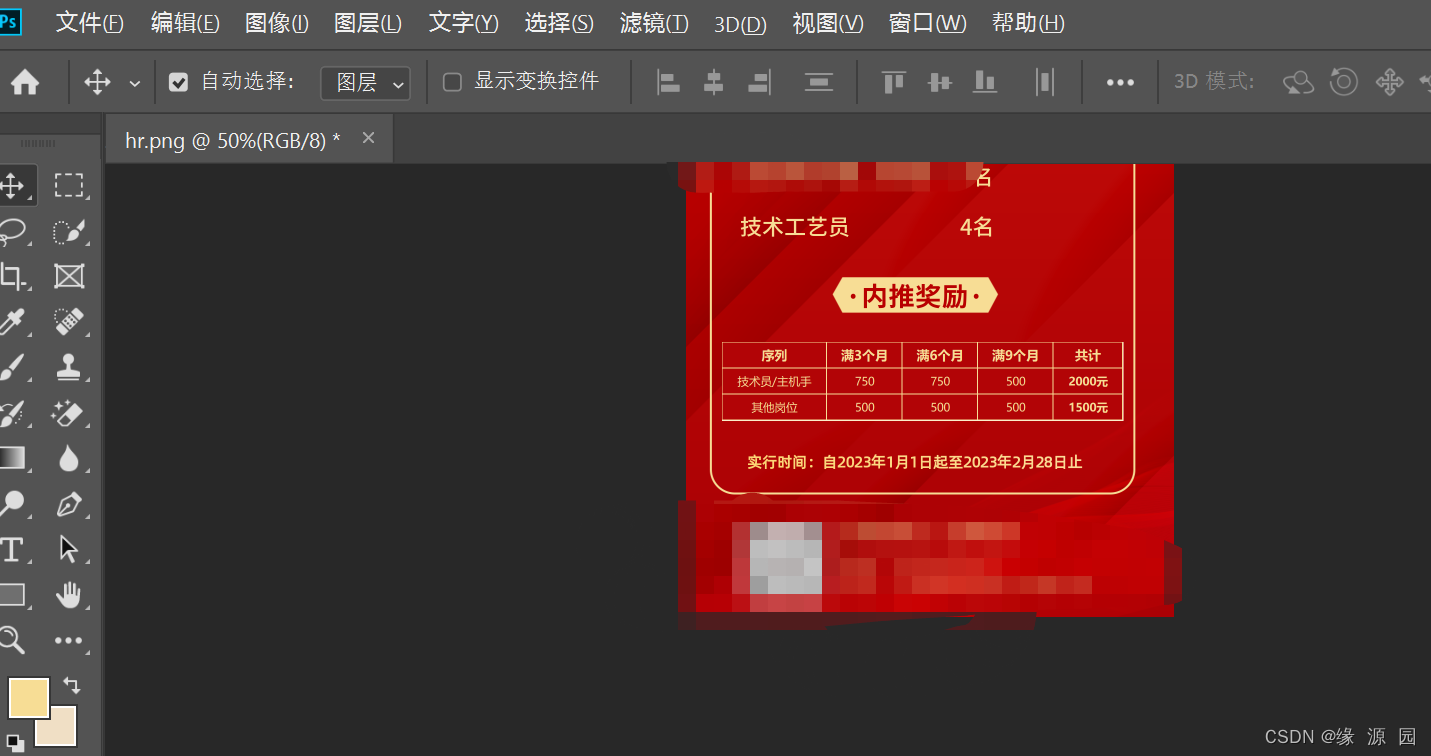The width and height of the screenshot is (1431, 756).
Task: Select the Hand tool
Action: click(x=69, y=596)
